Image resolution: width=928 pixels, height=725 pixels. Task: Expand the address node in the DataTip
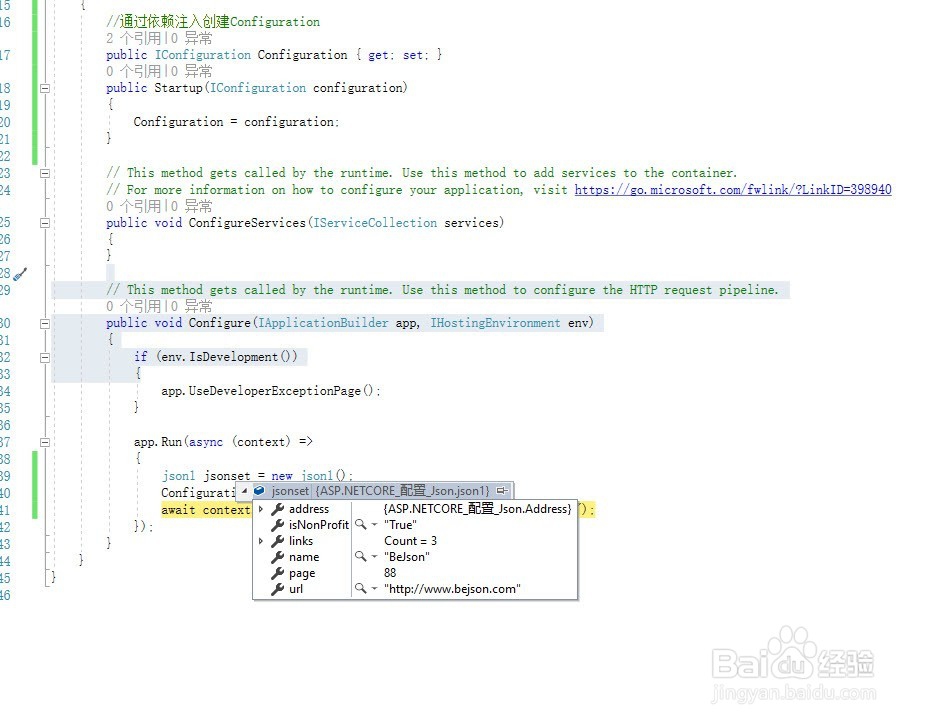pyautogui.click(x=262, y=509)
